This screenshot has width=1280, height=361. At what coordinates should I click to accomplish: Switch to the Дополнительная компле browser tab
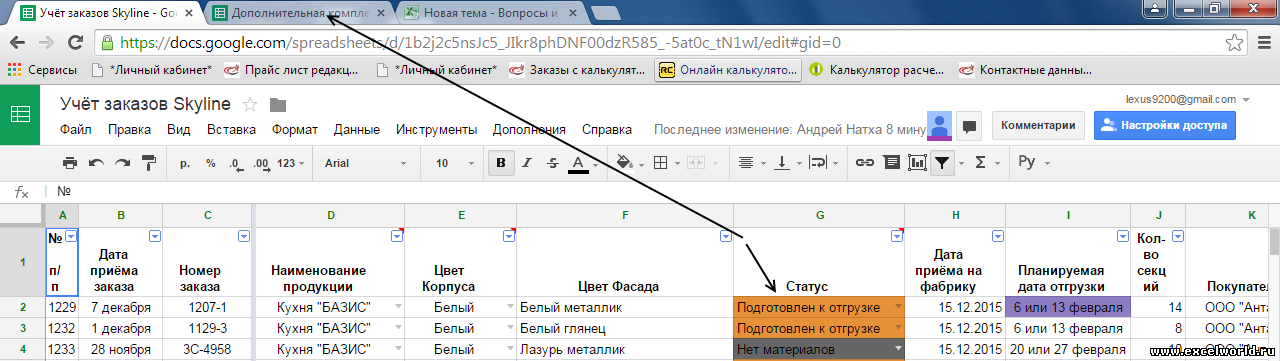click(300, 14)
